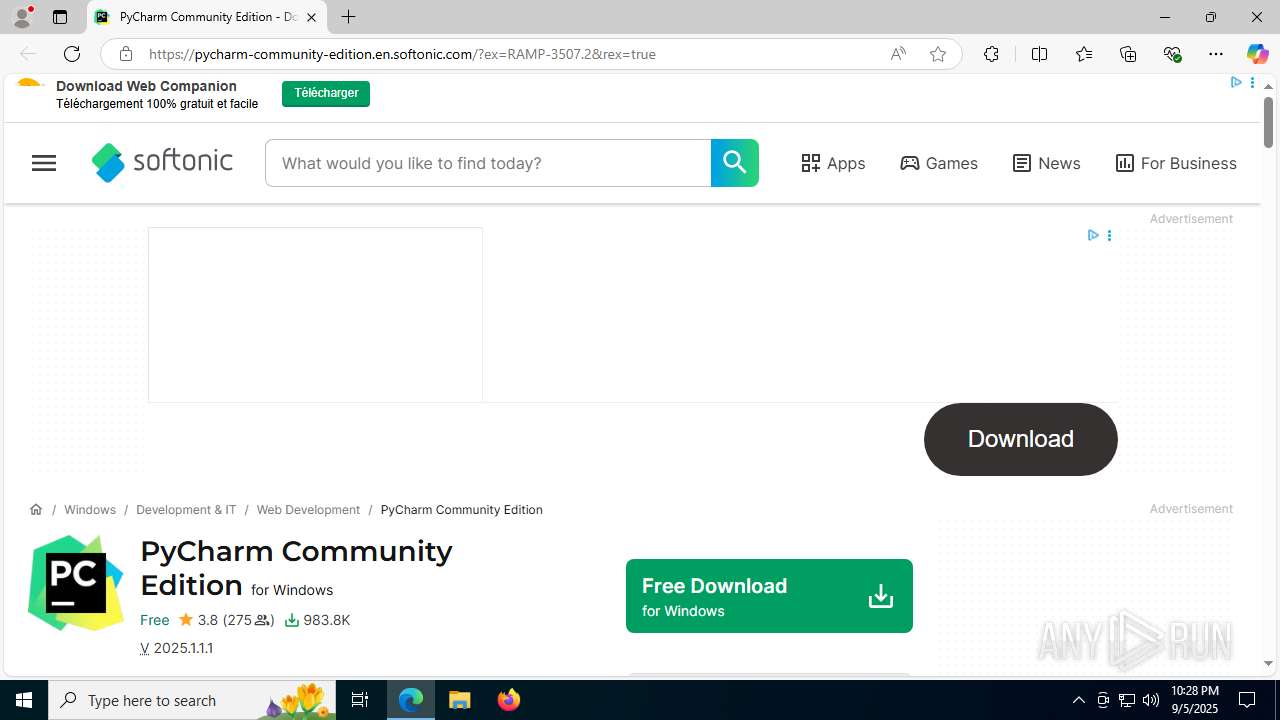The height and width of the screenshot is (720, 1280).
Task: Toggle Split screen view
Action: [1039, 54]
